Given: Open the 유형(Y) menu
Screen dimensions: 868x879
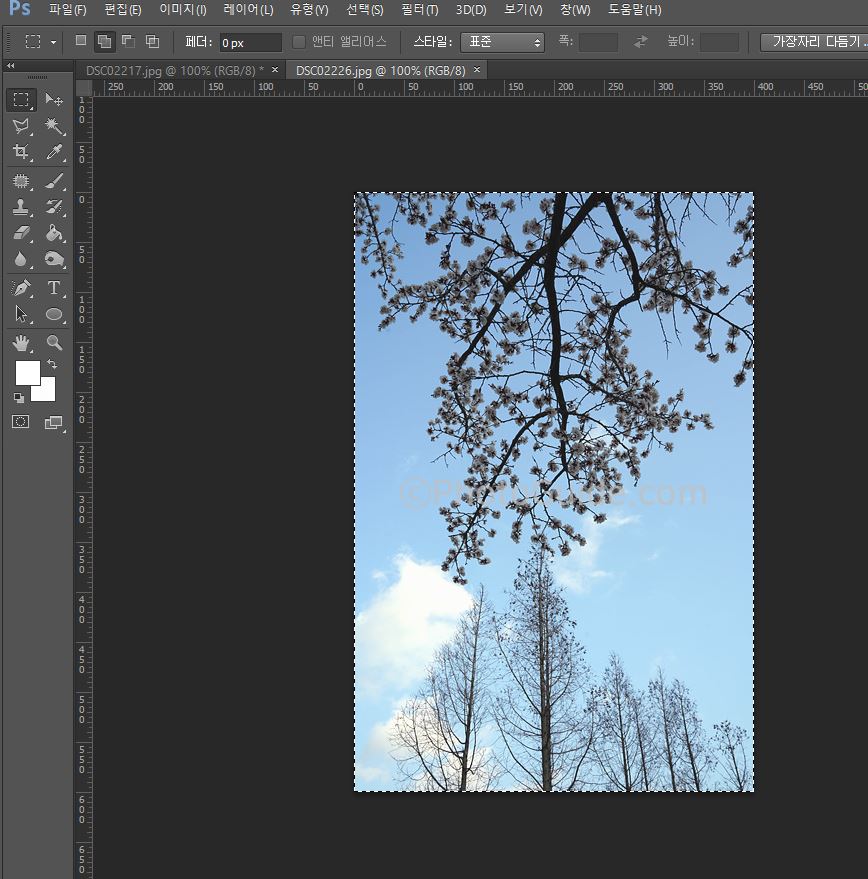Looking at the screenshot, I should click(x=309, y=10).
